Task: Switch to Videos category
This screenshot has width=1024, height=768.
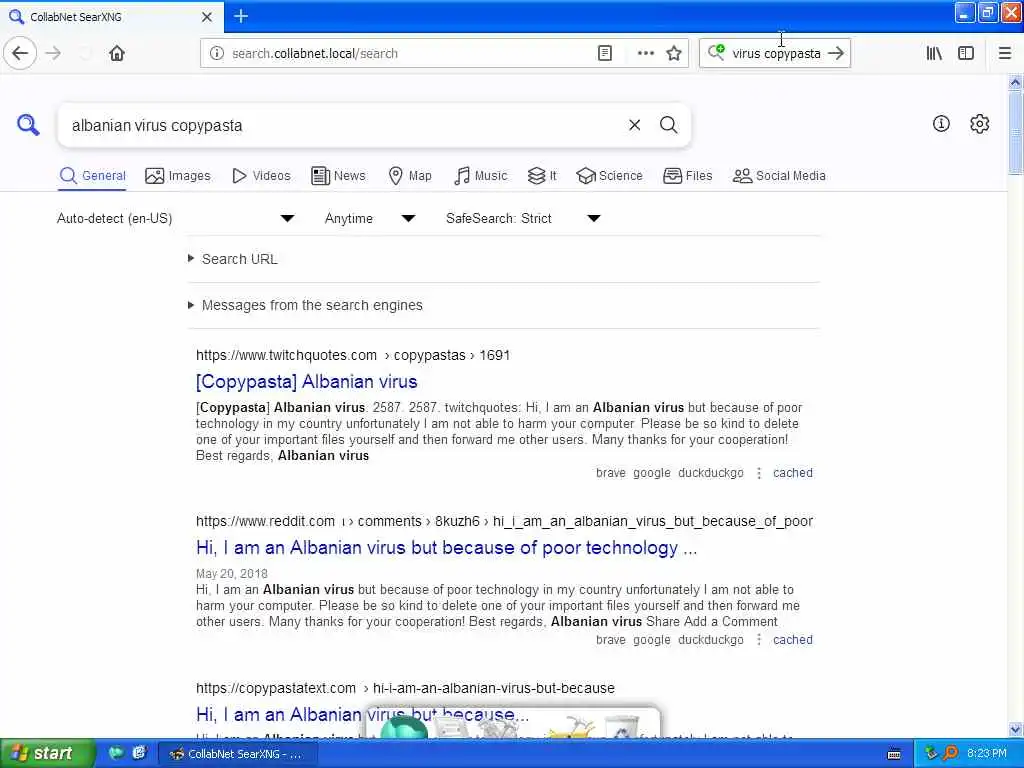Action: 261,176
